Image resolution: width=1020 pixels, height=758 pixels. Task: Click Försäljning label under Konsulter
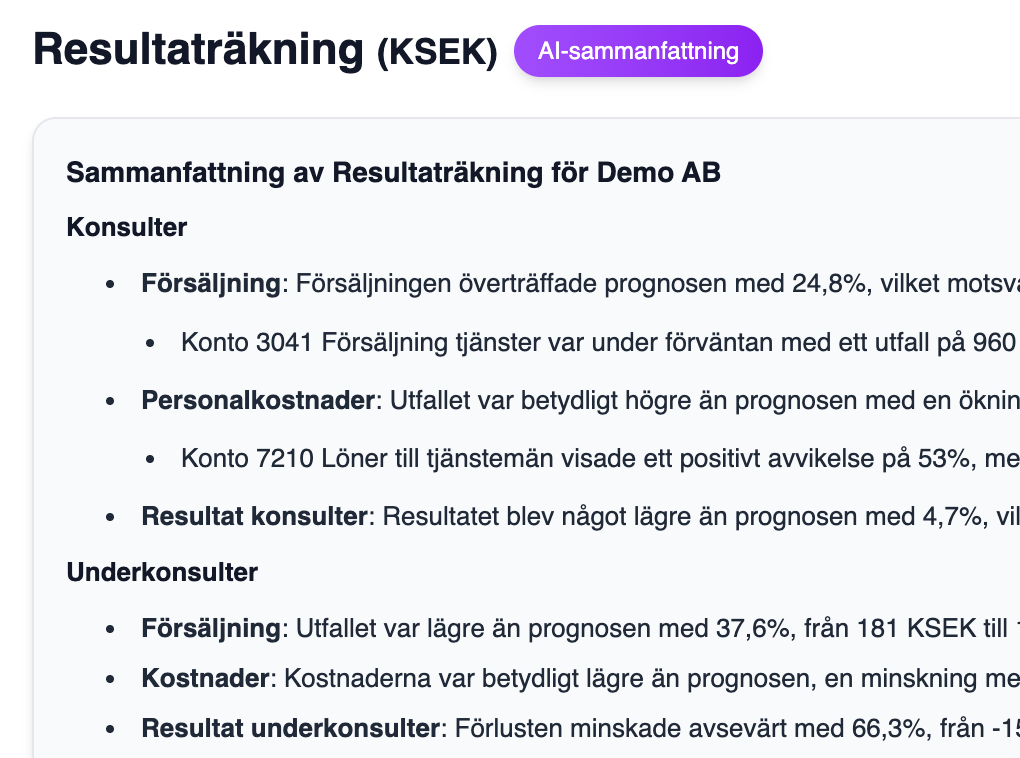pyautogui.click(x=210, y=284)
